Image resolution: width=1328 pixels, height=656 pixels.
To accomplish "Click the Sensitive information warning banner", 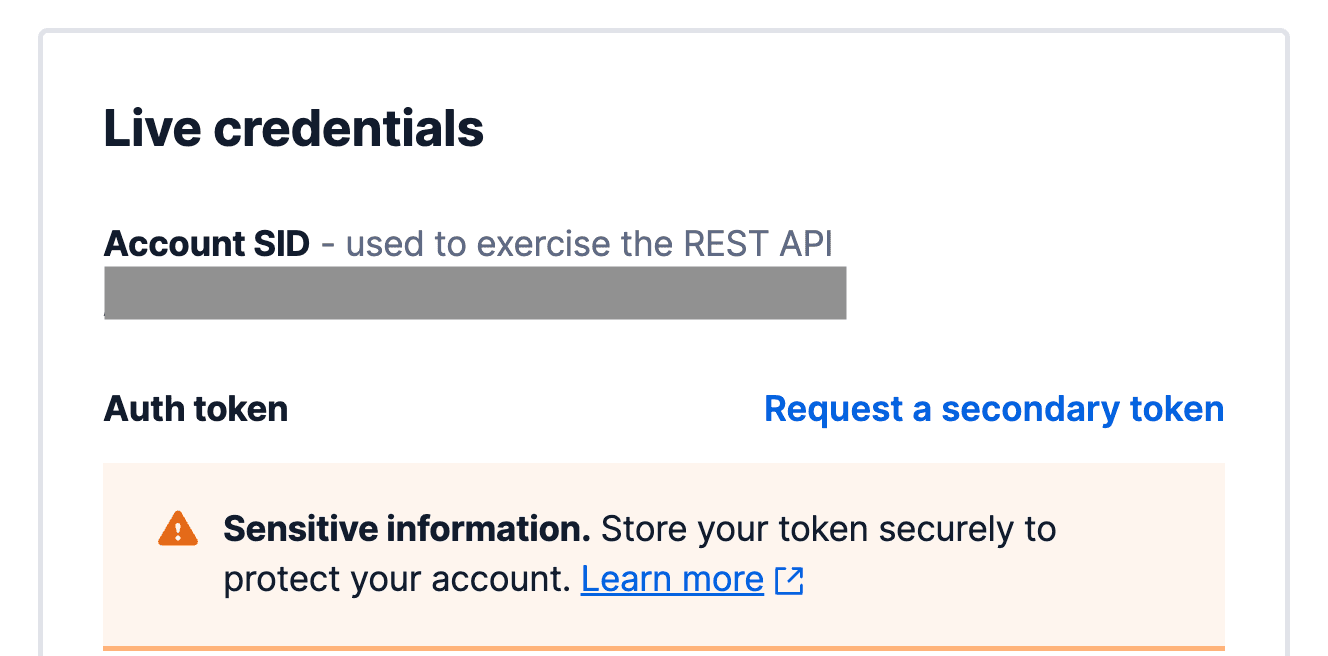I will click(x=664, y=550).
